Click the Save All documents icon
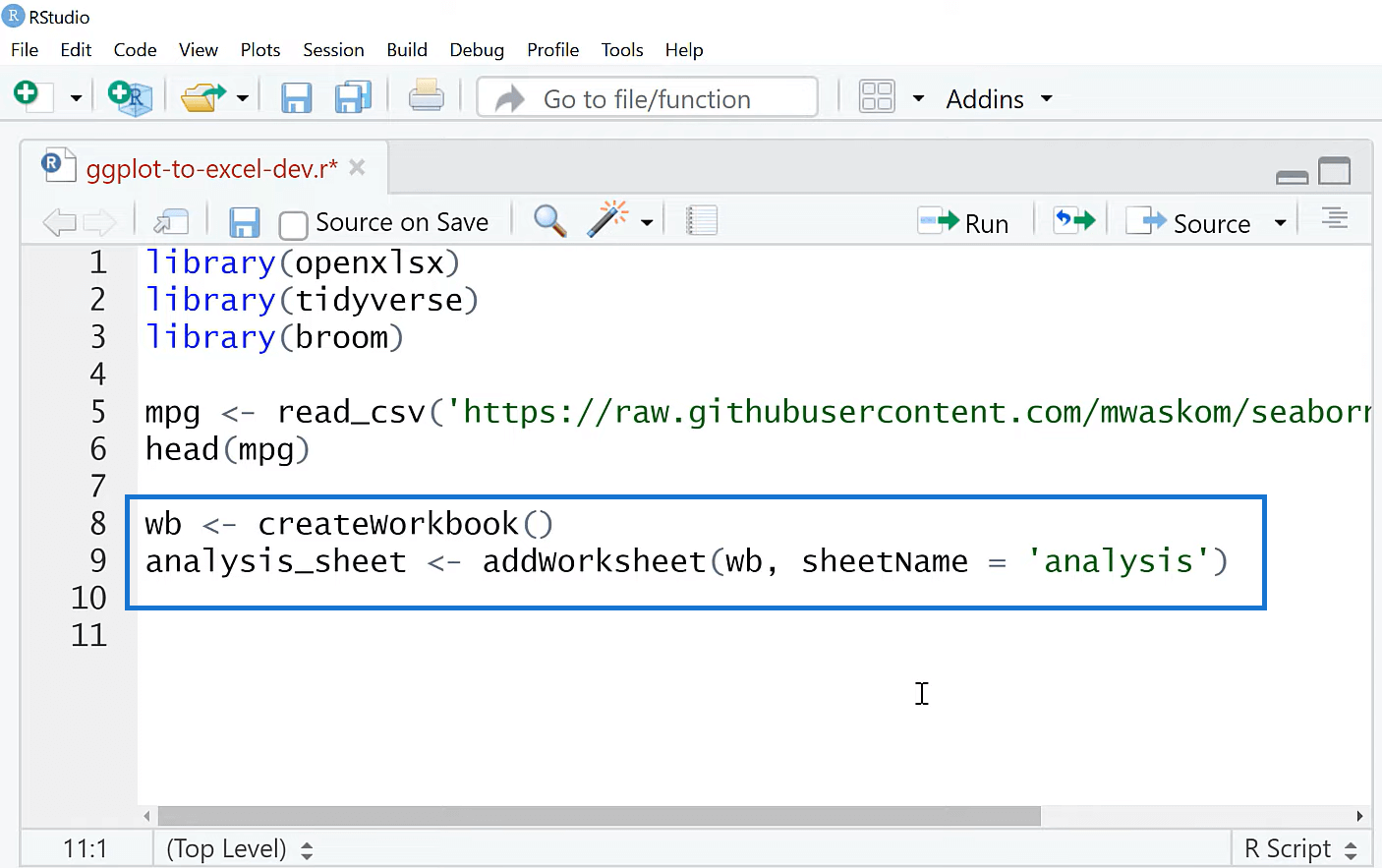 tap(353, 97)
